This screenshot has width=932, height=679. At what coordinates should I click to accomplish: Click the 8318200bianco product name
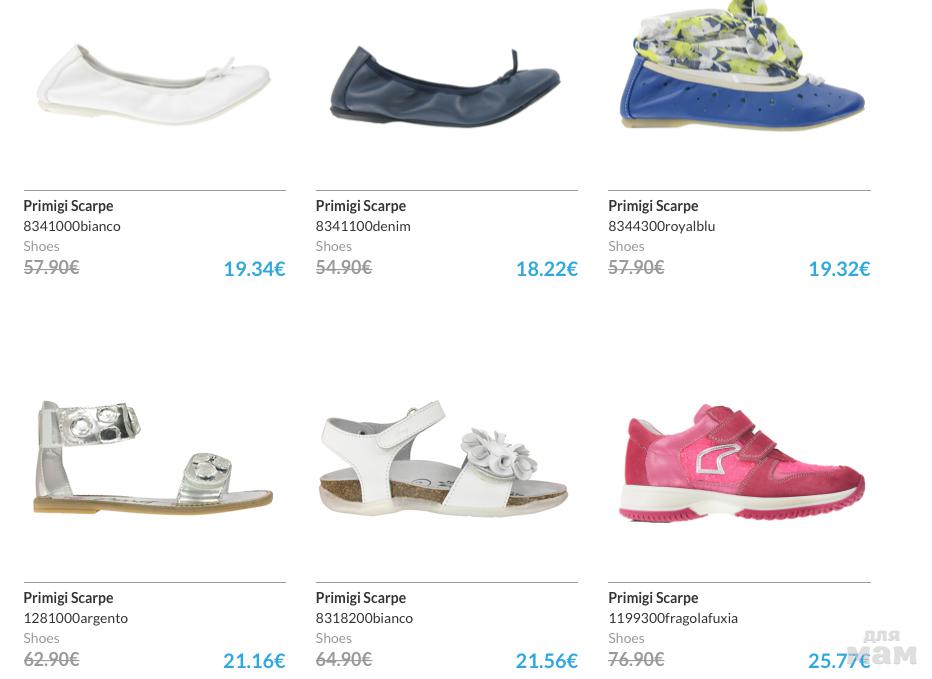pyautogui.click(x=364, y=618)
